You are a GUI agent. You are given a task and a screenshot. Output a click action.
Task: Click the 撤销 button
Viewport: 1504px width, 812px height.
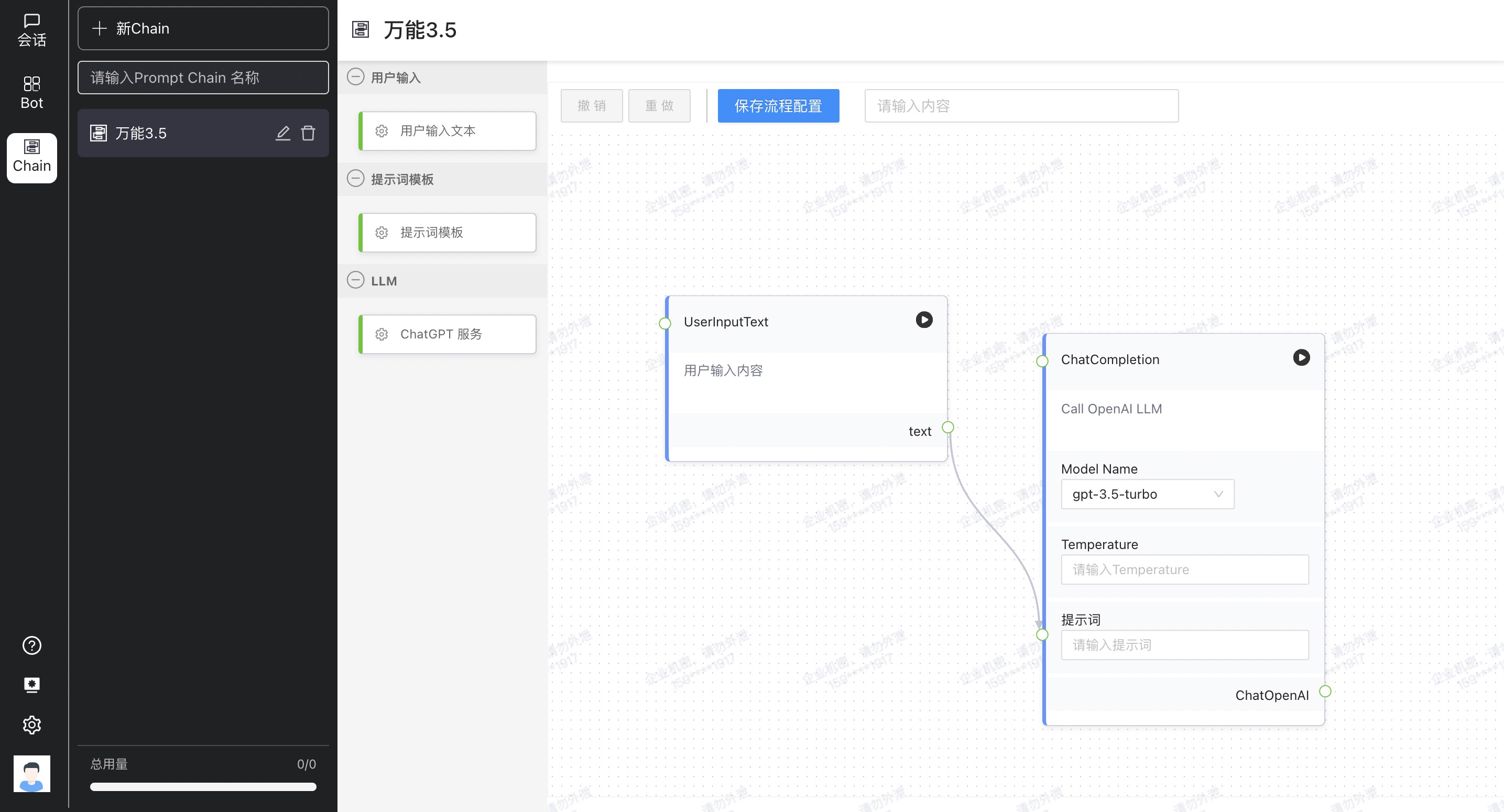tap(592, 106)
